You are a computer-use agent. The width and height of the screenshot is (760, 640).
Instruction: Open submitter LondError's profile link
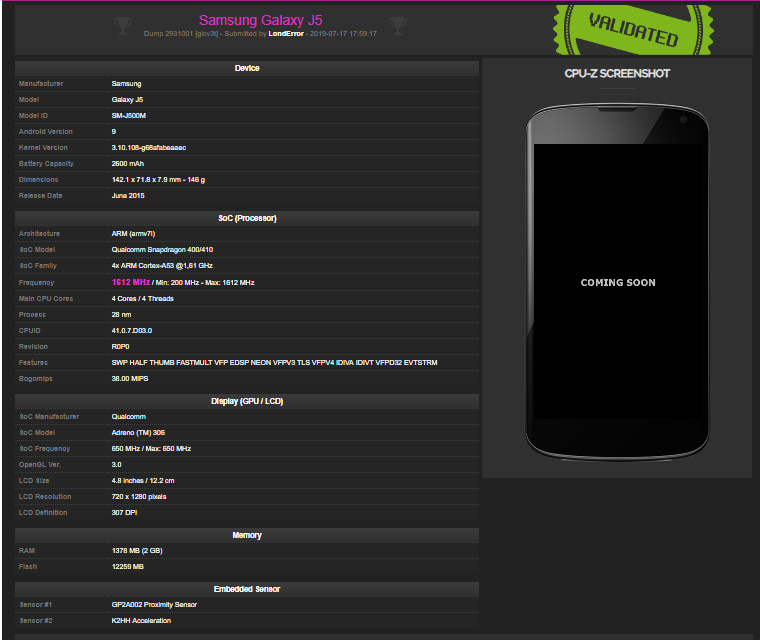286,34
